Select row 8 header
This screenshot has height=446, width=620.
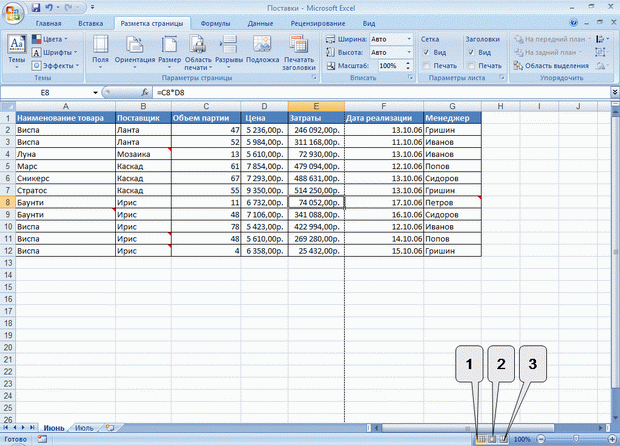pyautogui.click(x=8, y=202)
